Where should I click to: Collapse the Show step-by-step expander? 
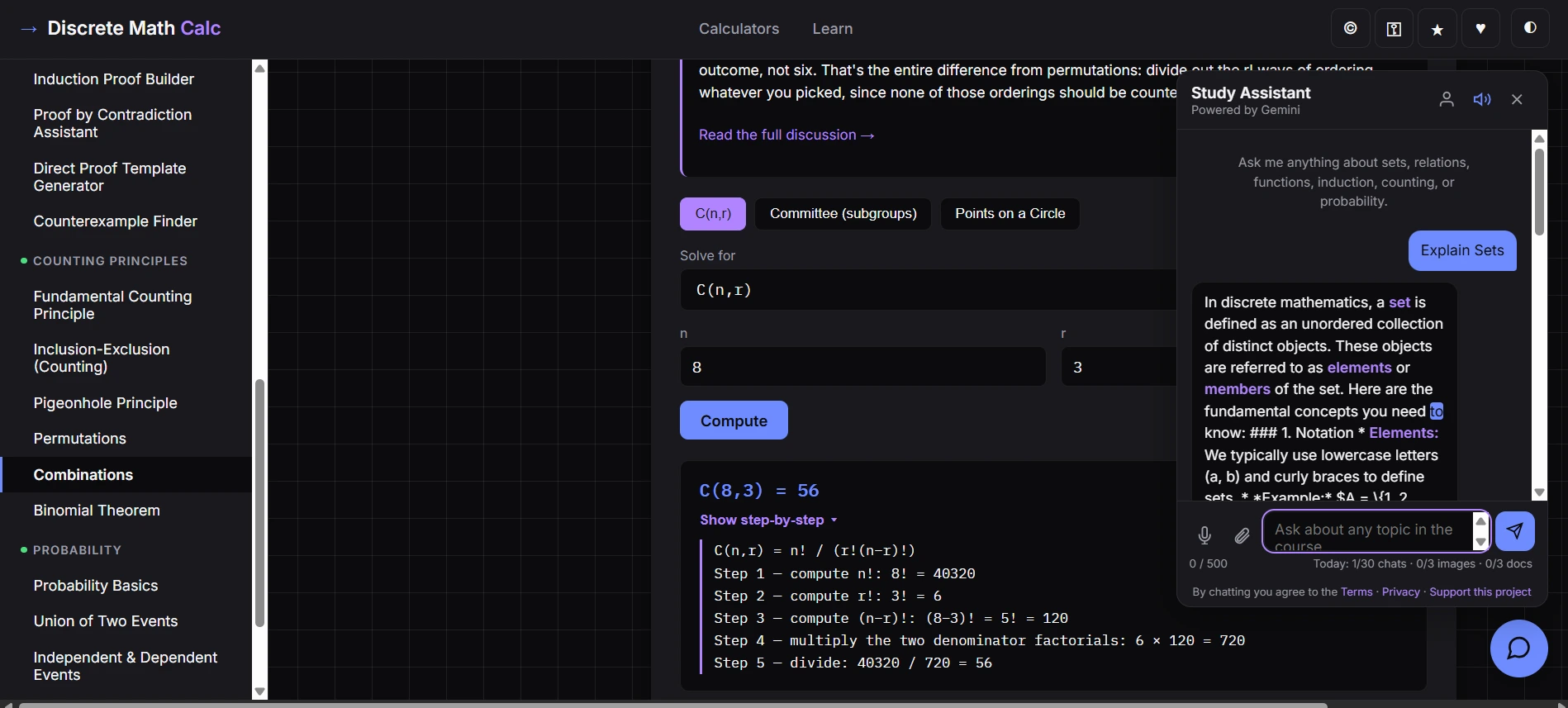pyautogui.click(x=768, y=520)
